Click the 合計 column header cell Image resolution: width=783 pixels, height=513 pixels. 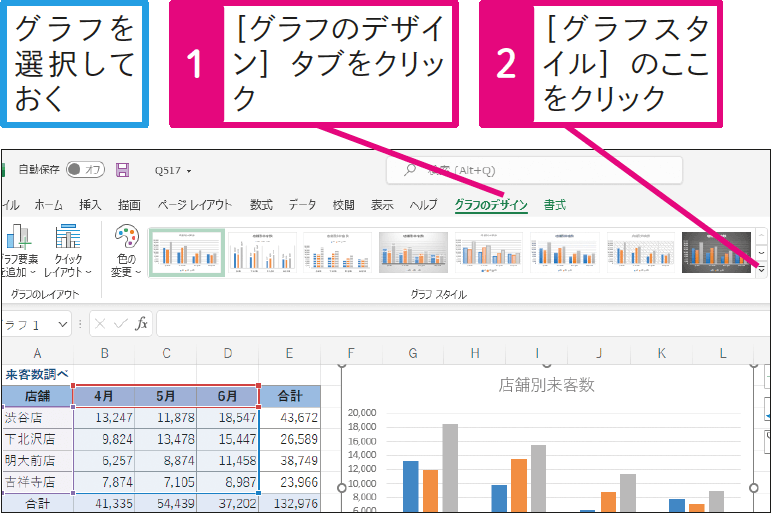pos(290,397)
